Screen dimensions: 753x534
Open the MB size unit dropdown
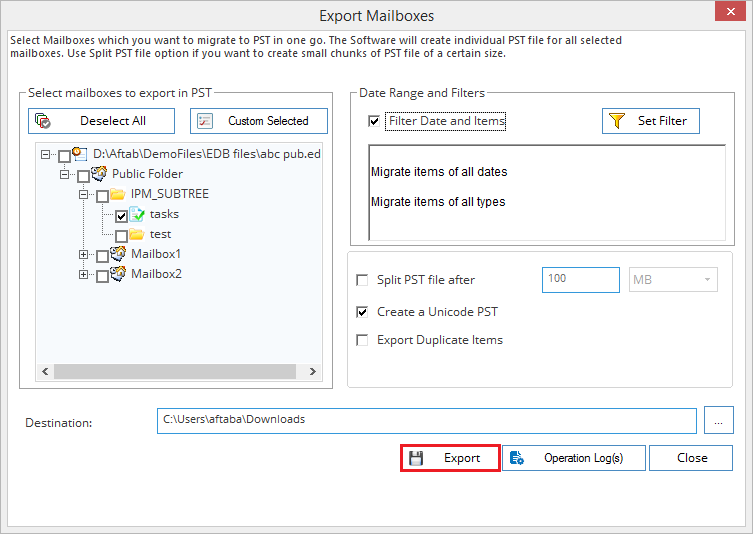pyautogui.click(x=673, y=280)
